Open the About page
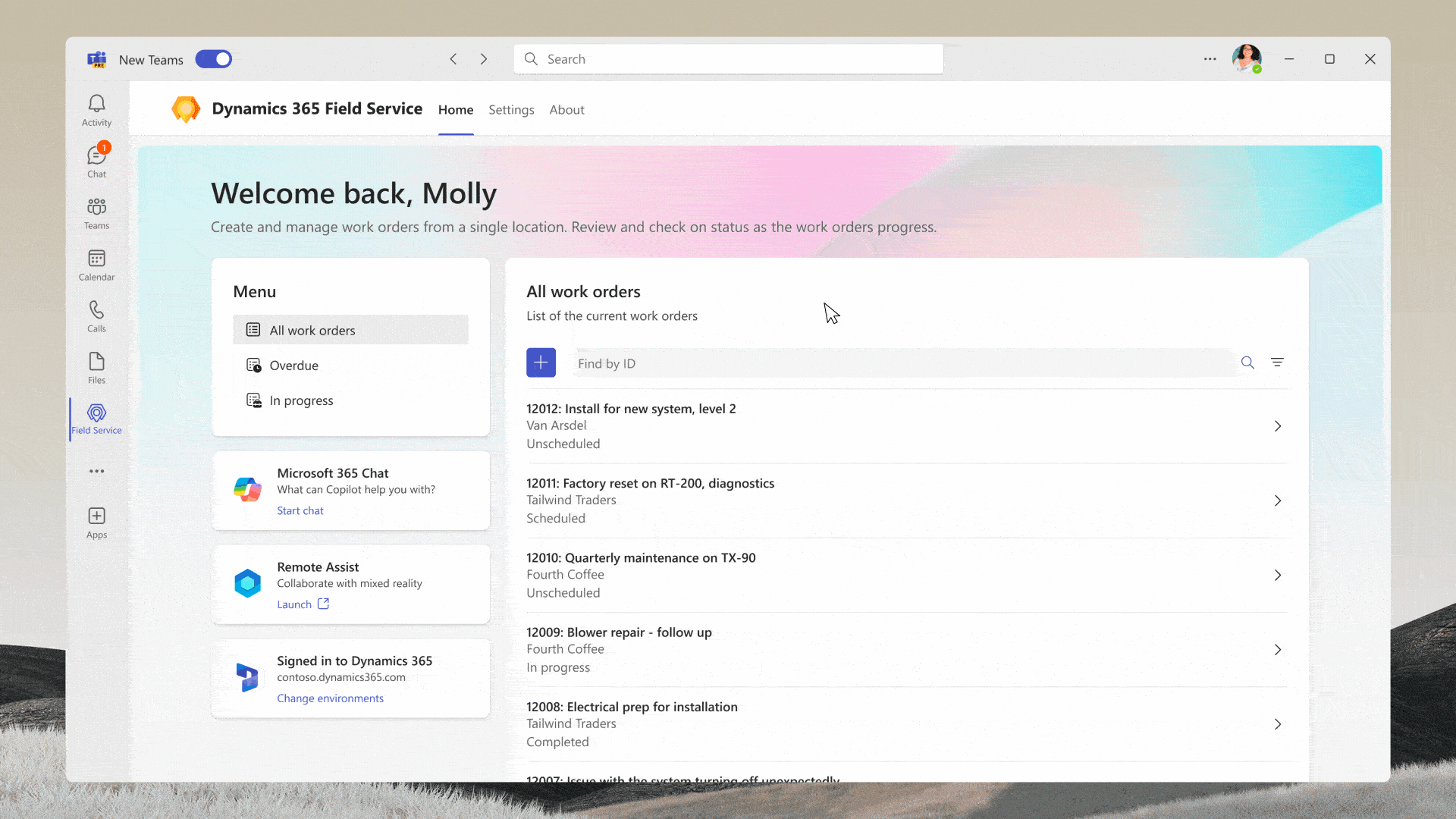This screenshot has height=819, width=1456. [x=566, y=109]
